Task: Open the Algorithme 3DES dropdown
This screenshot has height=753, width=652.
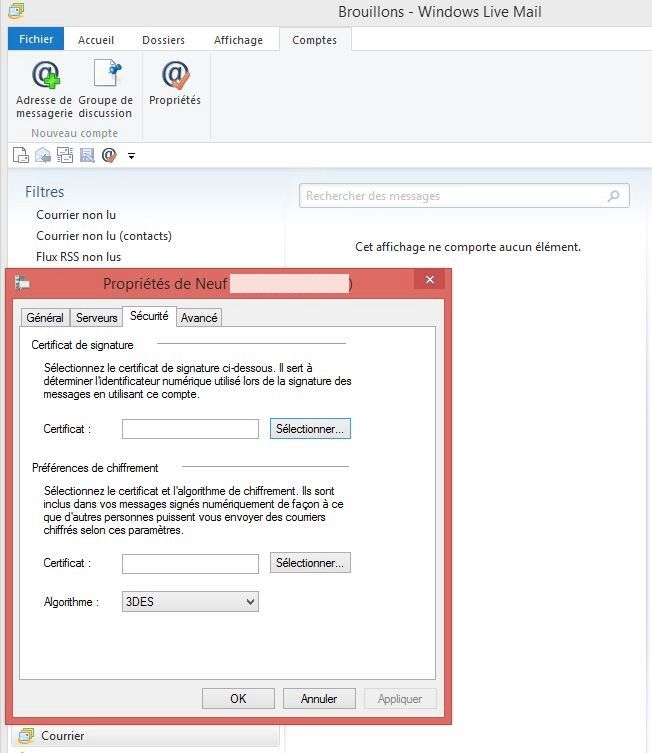Action: point(189,602)
